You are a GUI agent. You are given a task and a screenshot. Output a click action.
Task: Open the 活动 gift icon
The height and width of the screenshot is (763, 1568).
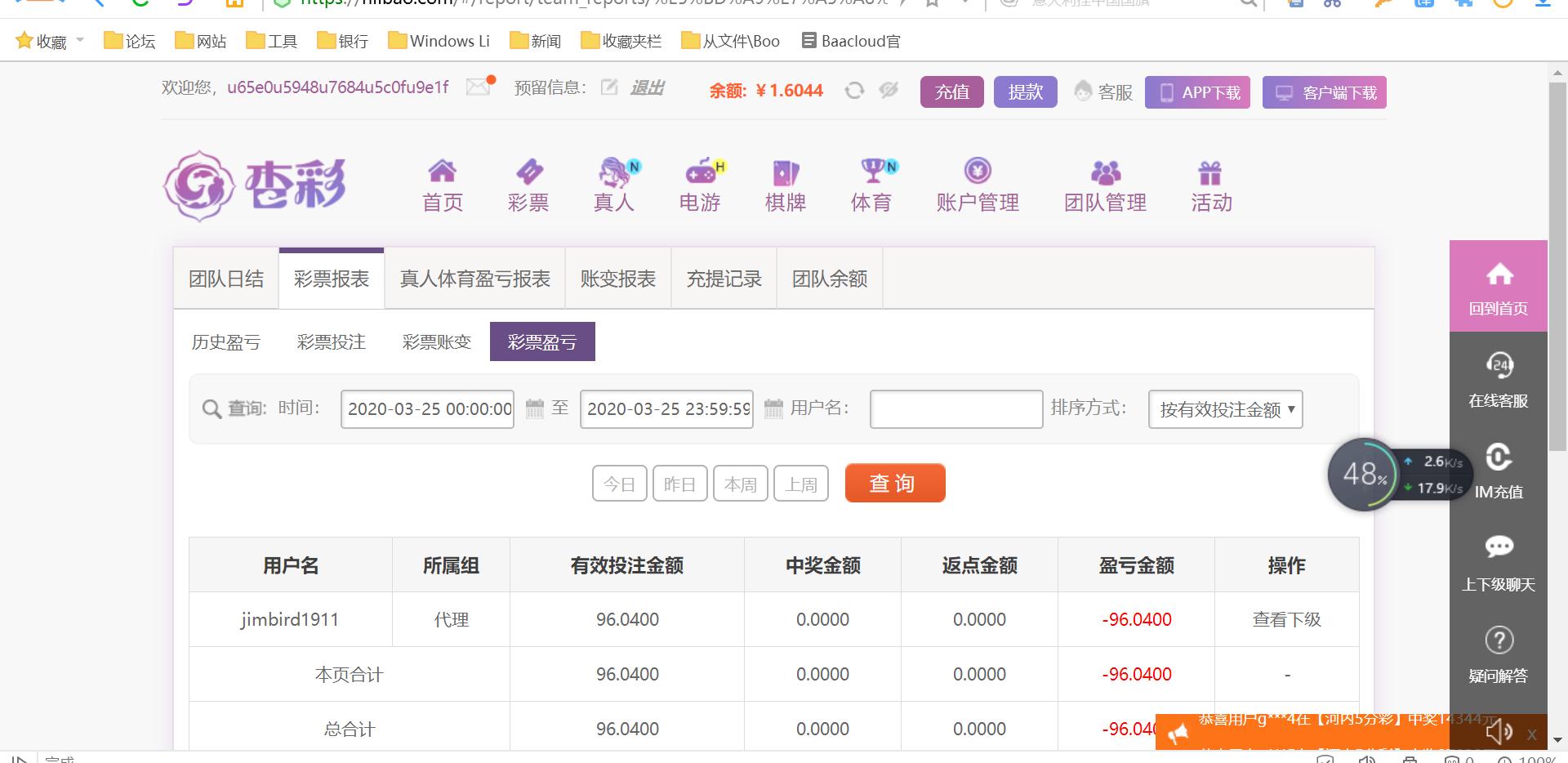[1210, 173]
